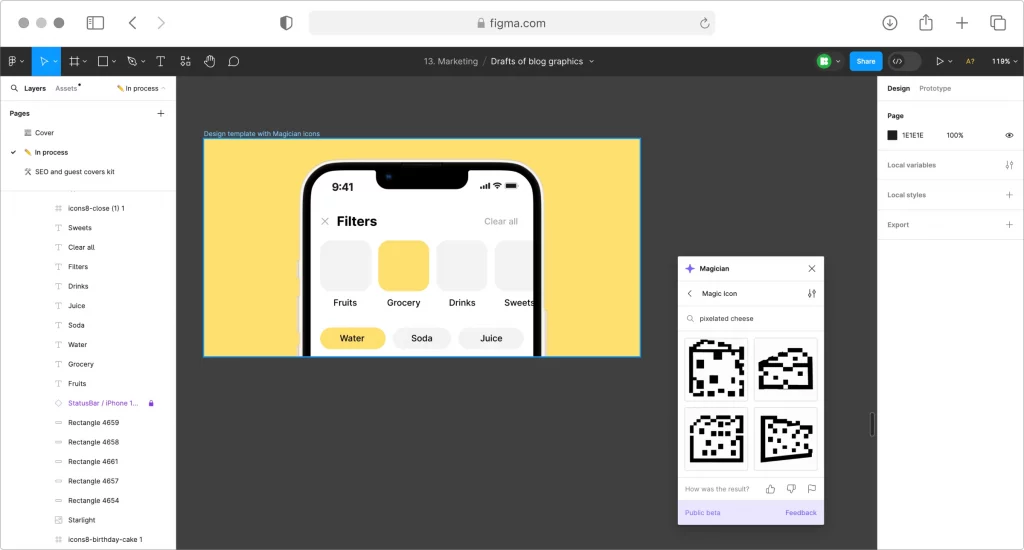Open the Figma main menu
Viewport: 1024px width, 550px height.
[16, 61]
